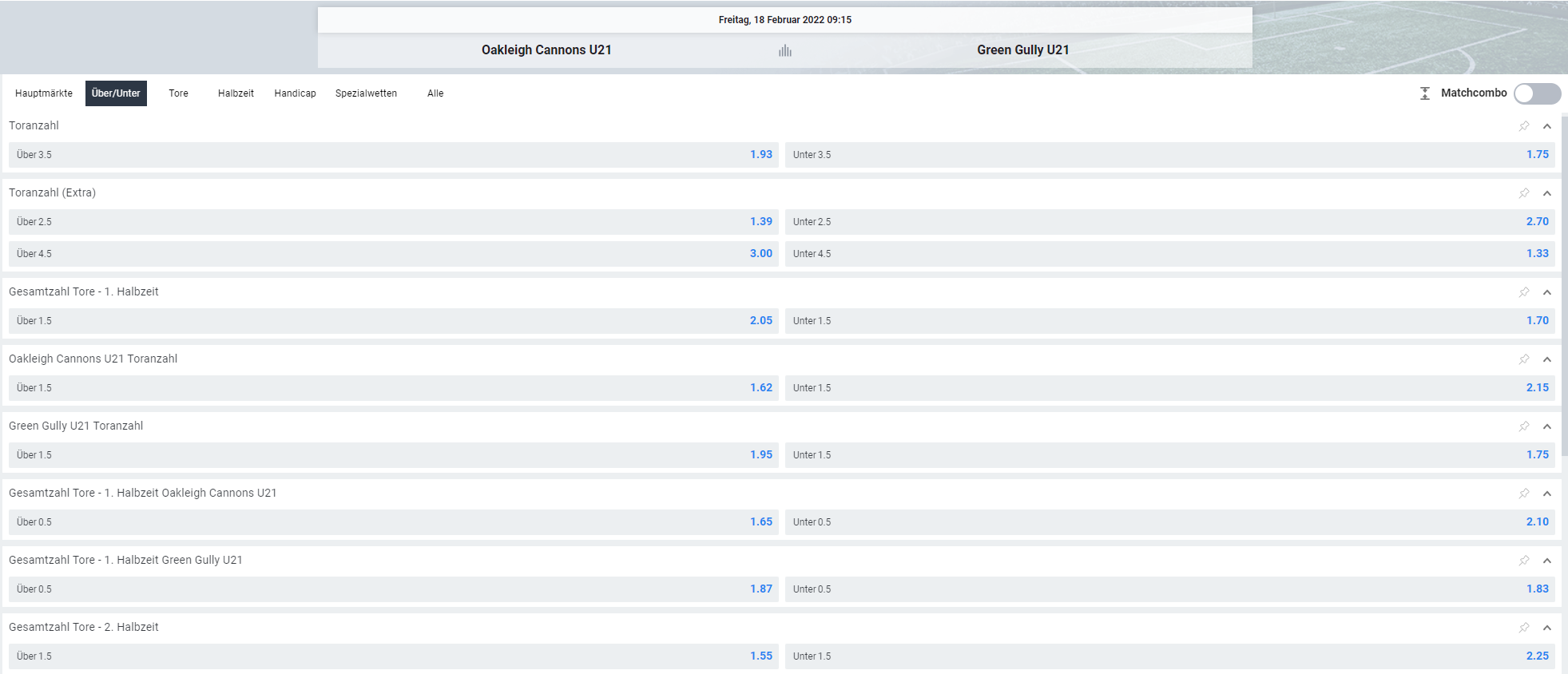Select second half Unter 1.5 at 2.25
Viewport: 1568px width, 674px height.
pos(1170,656)
